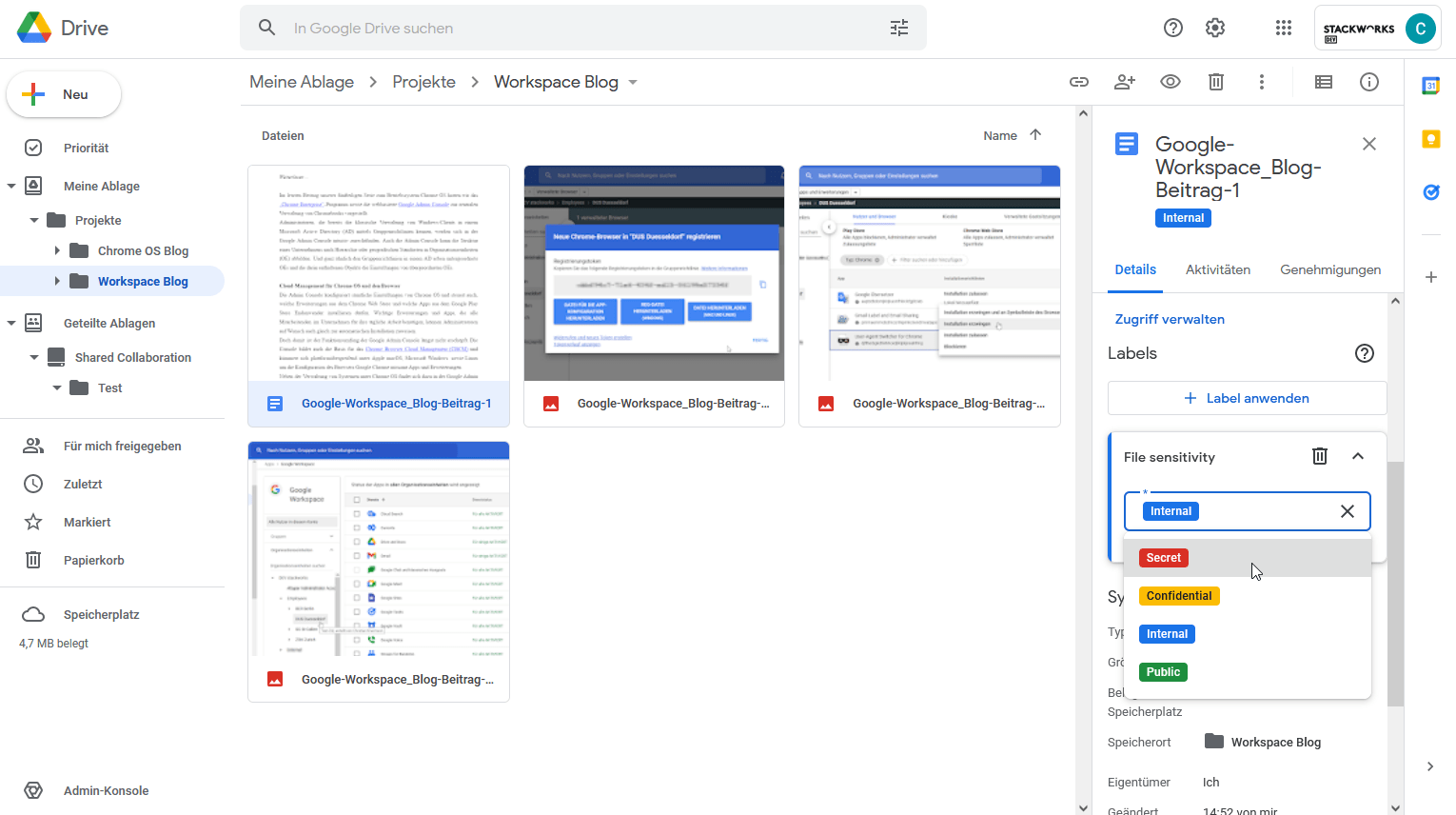Image resolution: width=1456 pixels, height=815 pixels.
Task: Switch to list layout view
Action: tap(1324, 82)
